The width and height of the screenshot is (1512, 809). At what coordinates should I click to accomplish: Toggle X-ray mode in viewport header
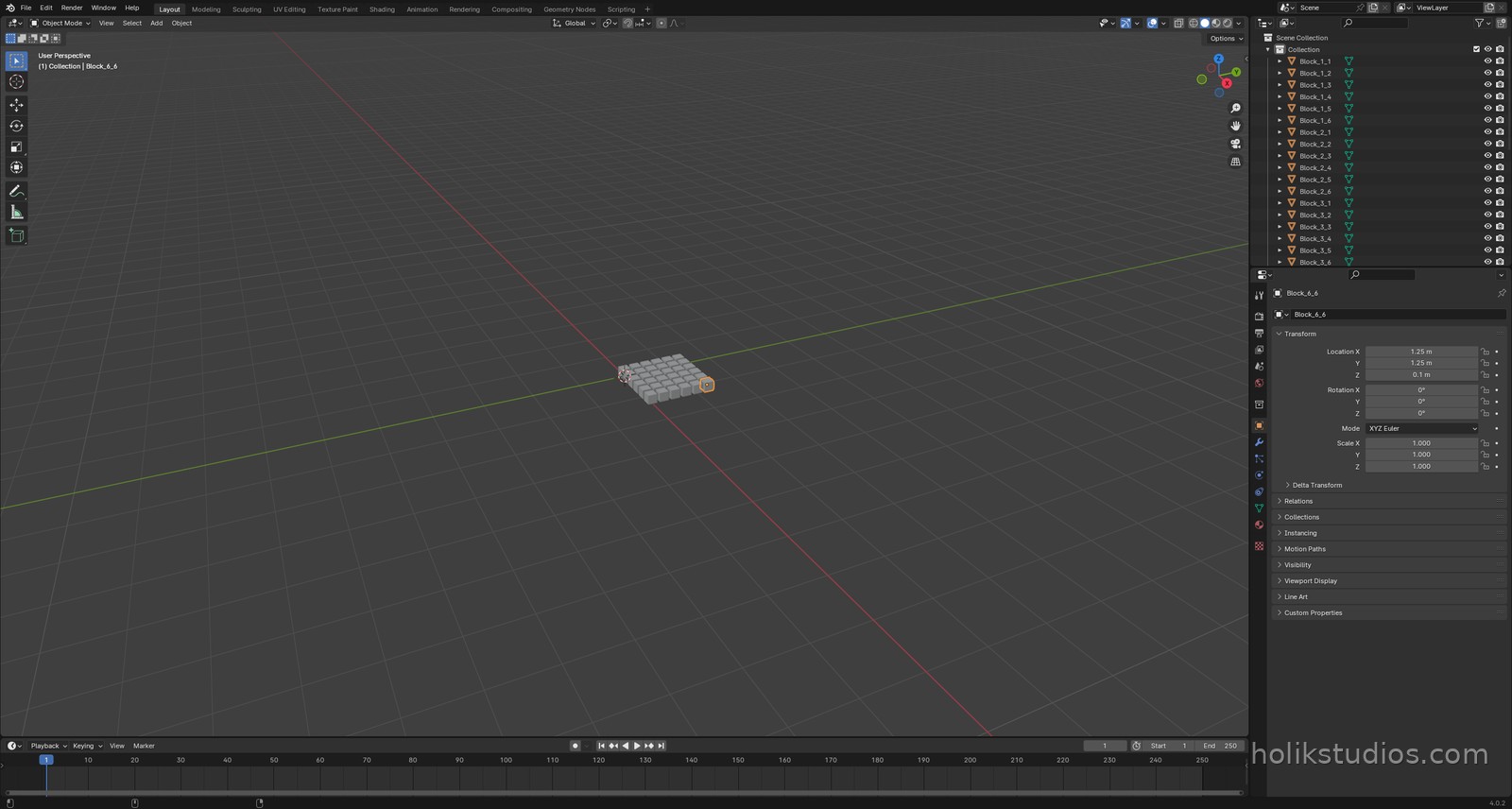coord(1178,24)
